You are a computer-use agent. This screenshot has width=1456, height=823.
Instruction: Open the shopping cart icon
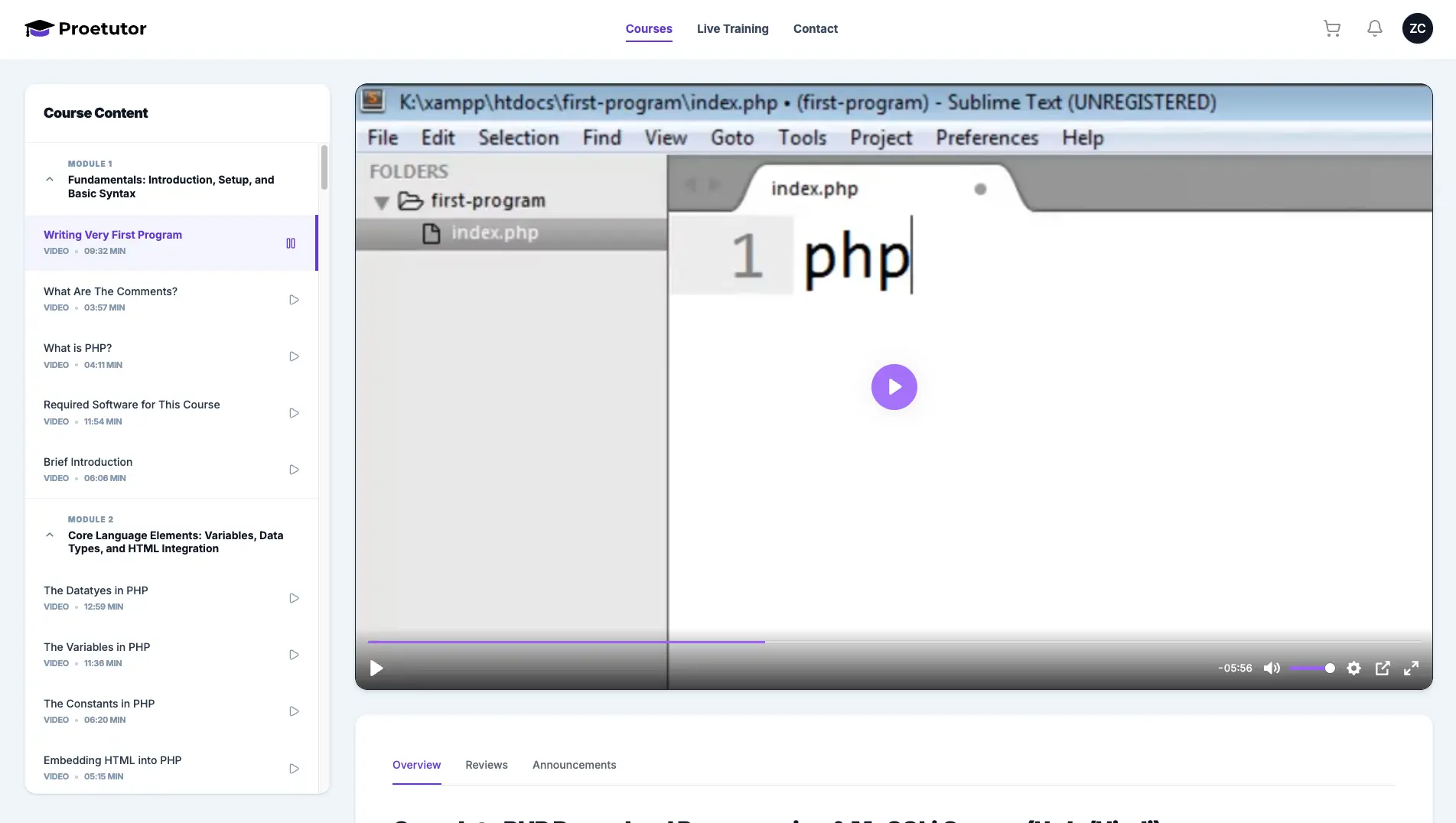point(1332,28)
